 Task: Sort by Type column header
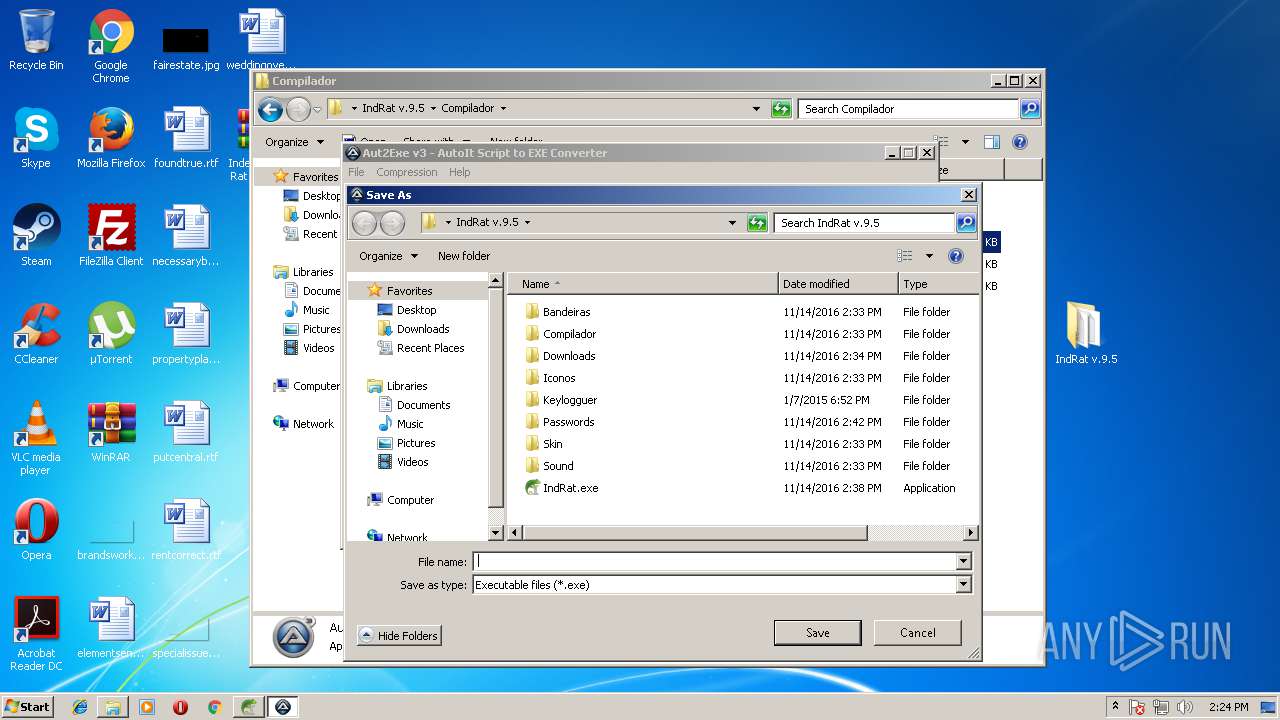point(938,284)
